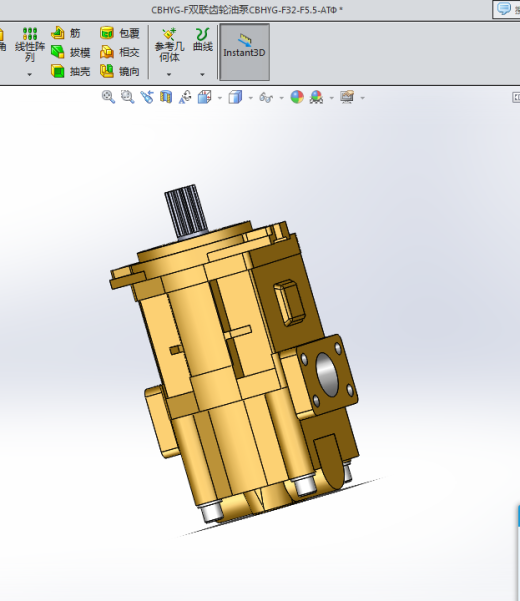The height and width of the screenshot is (601, 520).
Task: Toggle the Instant3D button
Action: [x=244, y=52]
